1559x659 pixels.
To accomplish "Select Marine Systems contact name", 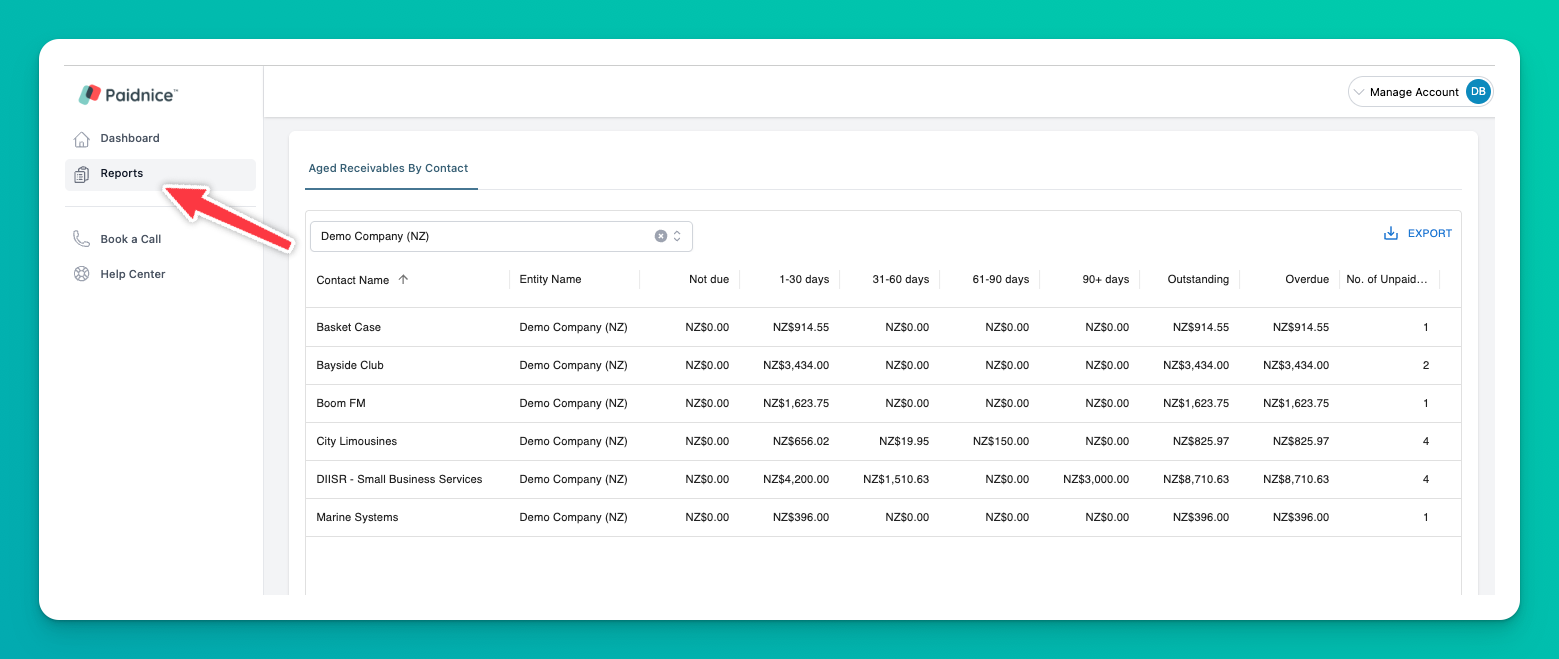I will (x=357, y=517).
